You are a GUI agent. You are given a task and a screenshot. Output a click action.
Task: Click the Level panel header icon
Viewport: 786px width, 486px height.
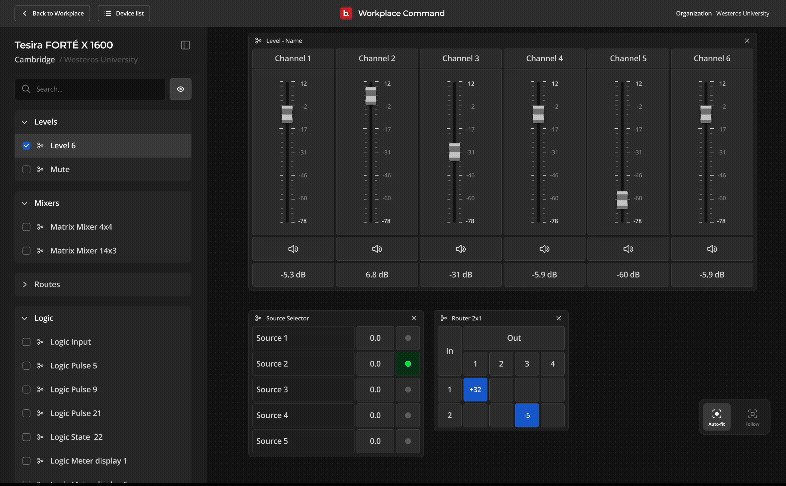click(258, 41)
